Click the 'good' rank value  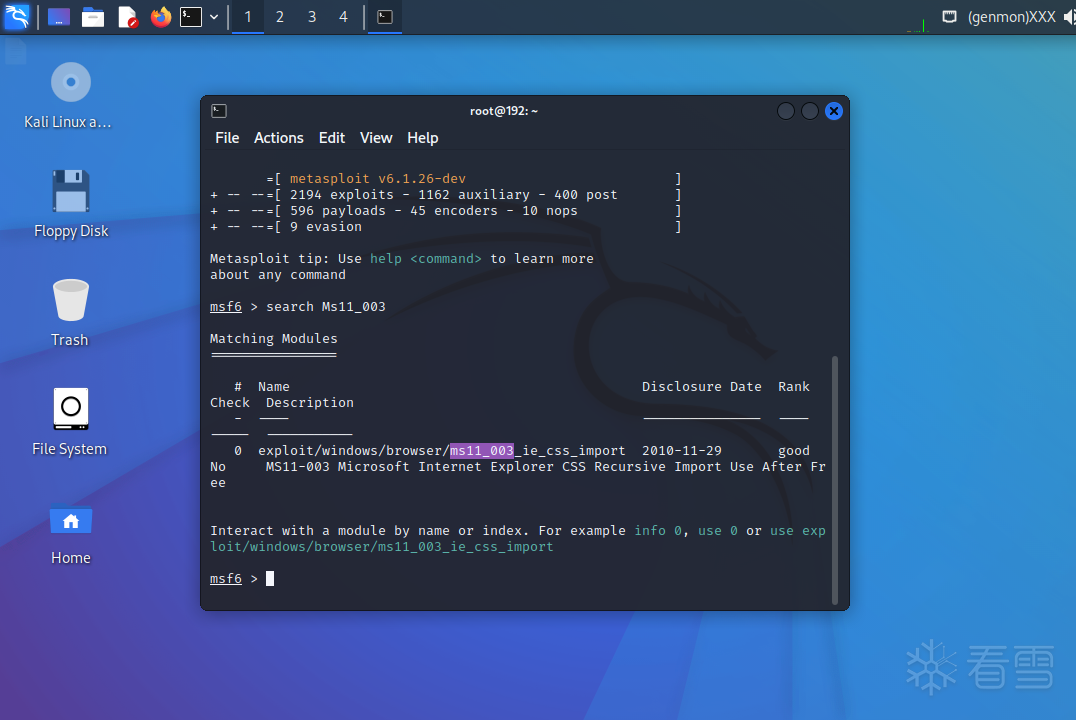click(x=794, y=450)
